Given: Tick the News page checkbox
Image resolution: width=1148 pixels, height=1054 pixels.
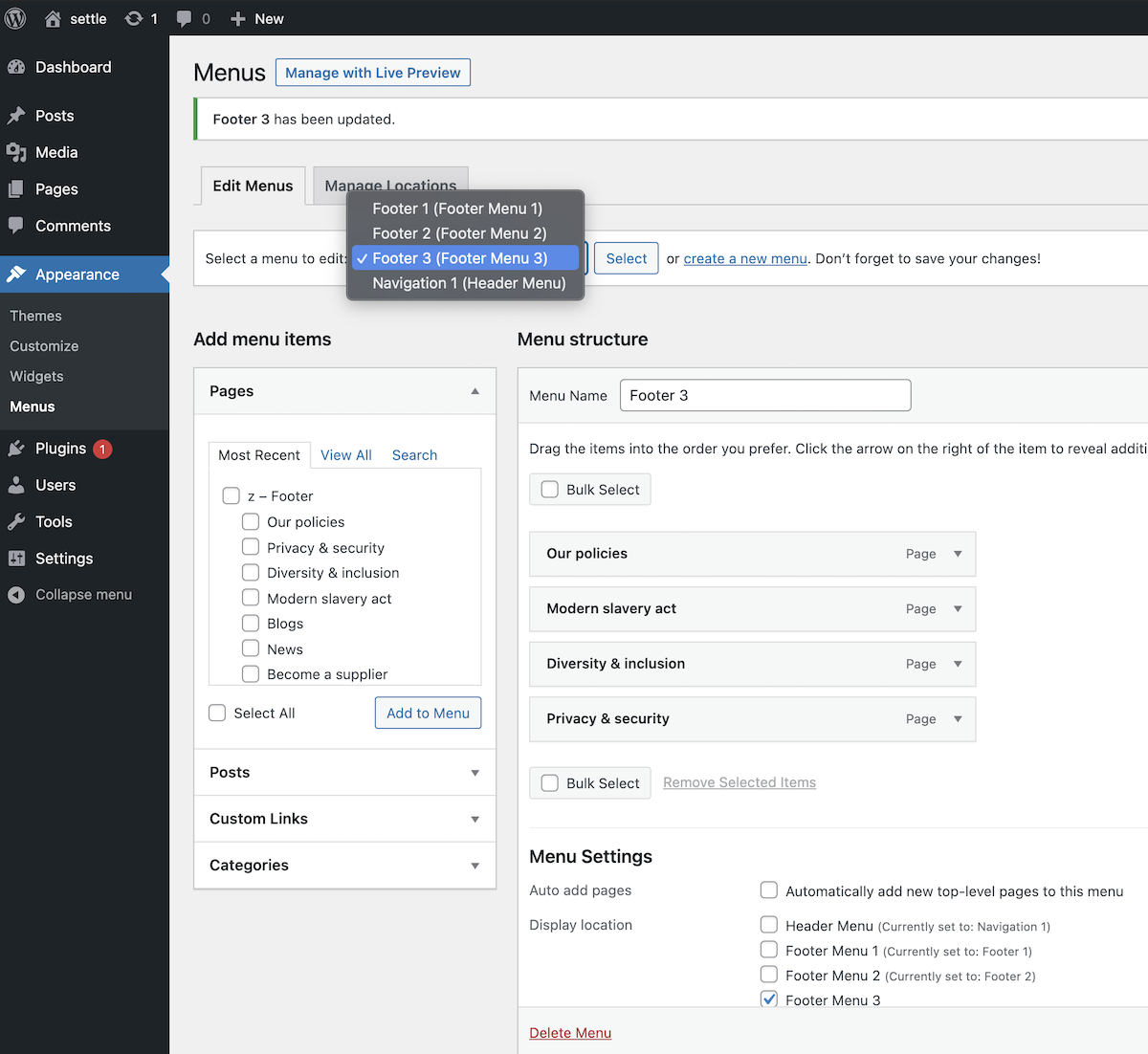Looking at the screenshot, I should [251, 648].
